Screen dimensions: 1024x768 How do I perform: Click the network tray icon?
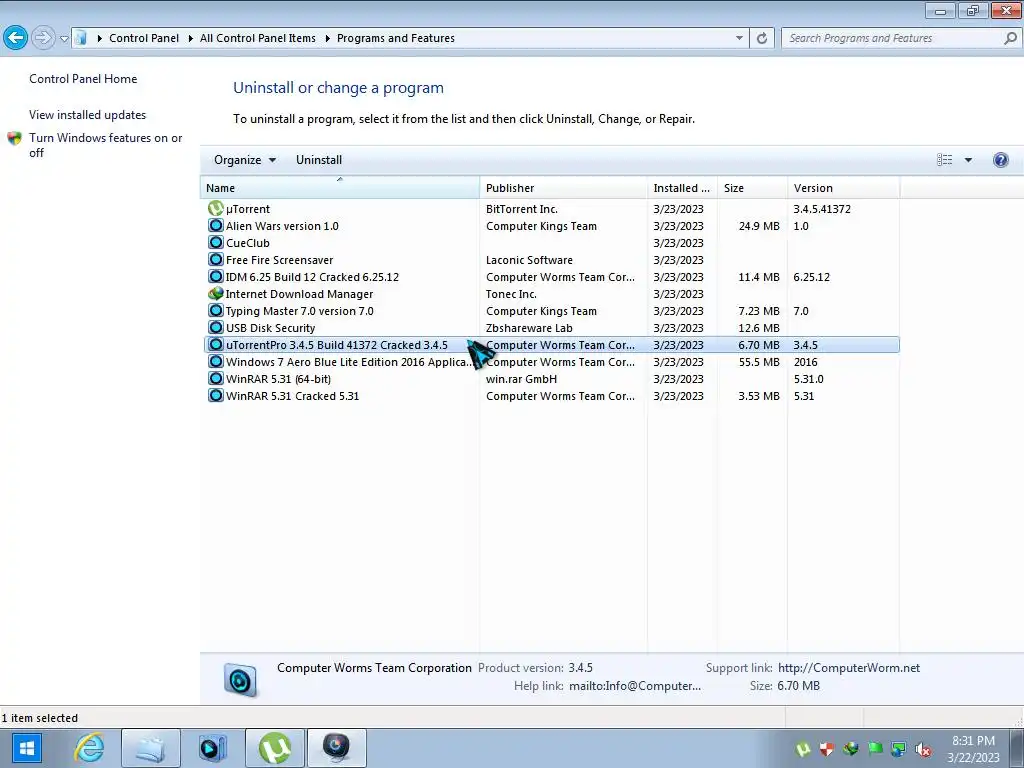point(899,749)
